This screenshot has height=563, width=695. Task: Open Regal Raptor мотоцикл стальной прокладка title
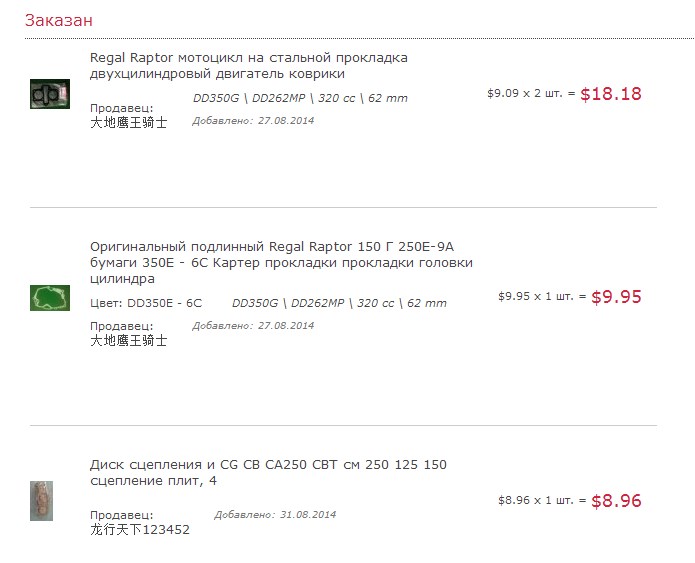tap(249, 66)
